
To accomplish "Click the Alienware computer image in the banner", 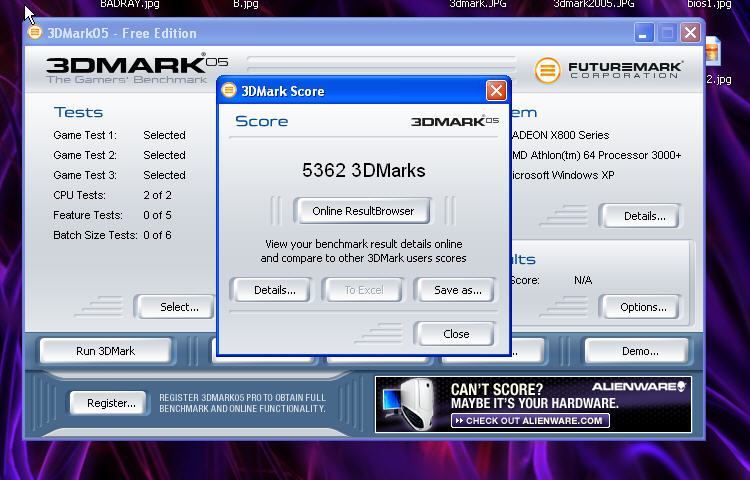I will pos(409,404).
